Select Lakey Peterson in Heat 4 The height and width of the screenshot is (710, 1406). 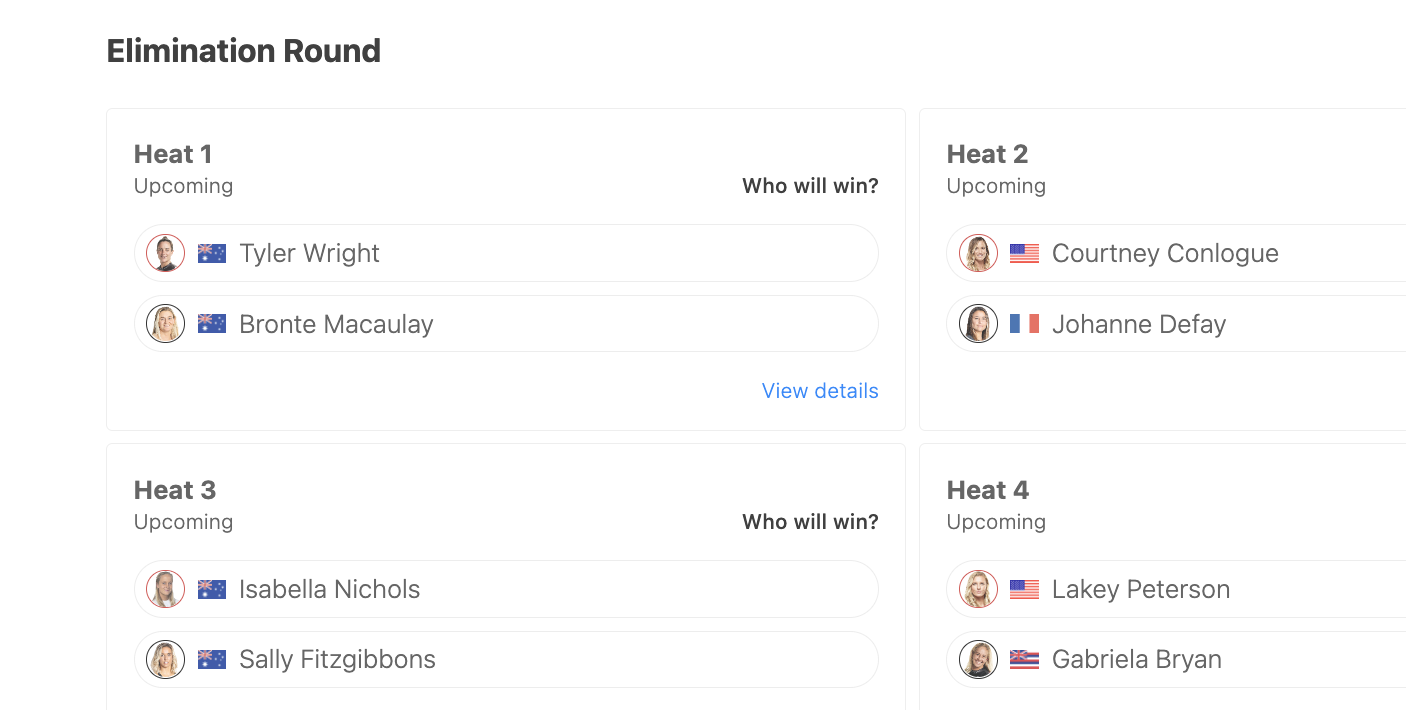point(1176,589)
